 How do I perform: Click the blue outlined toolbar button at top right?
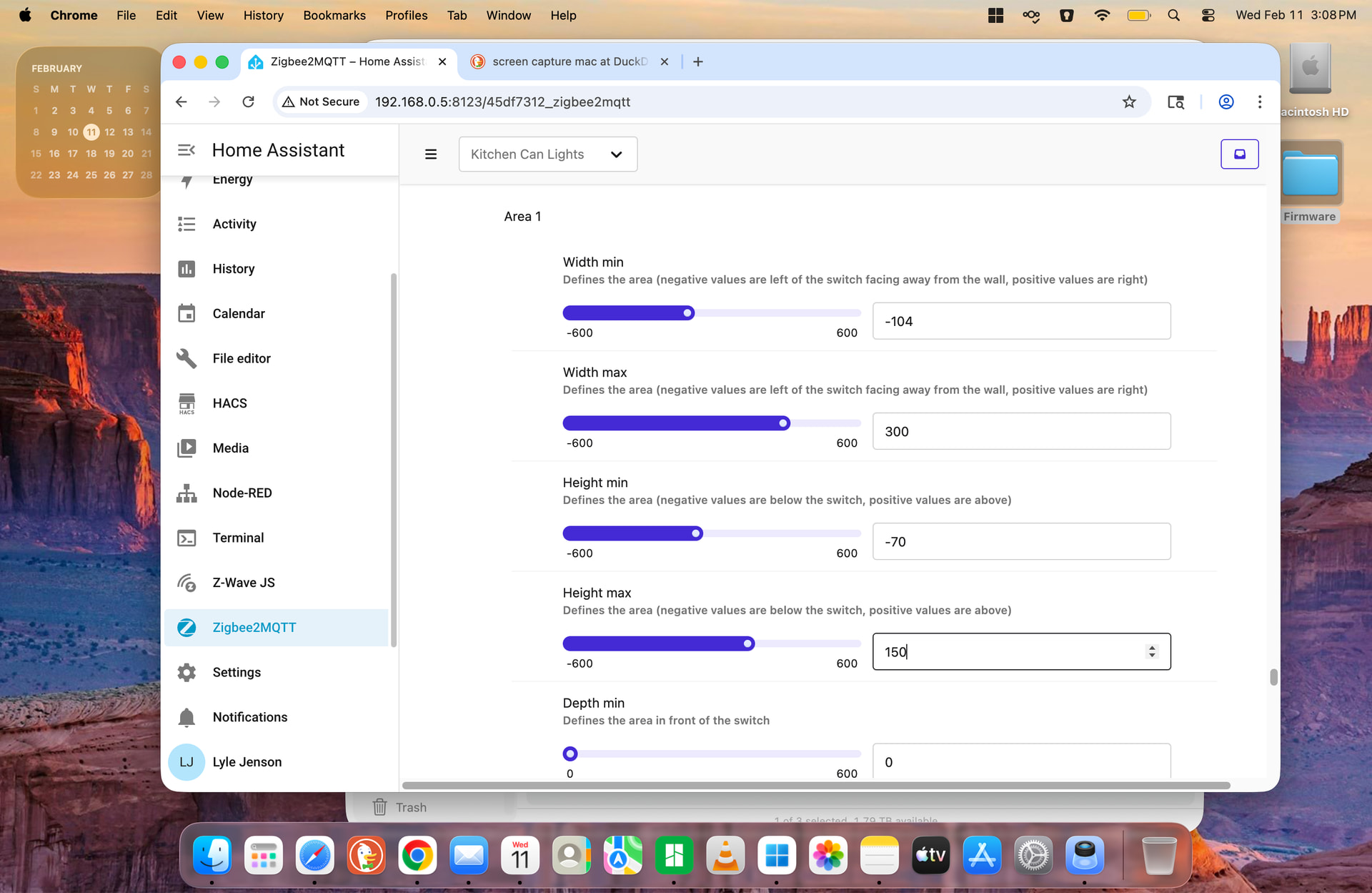(1239, 154)
